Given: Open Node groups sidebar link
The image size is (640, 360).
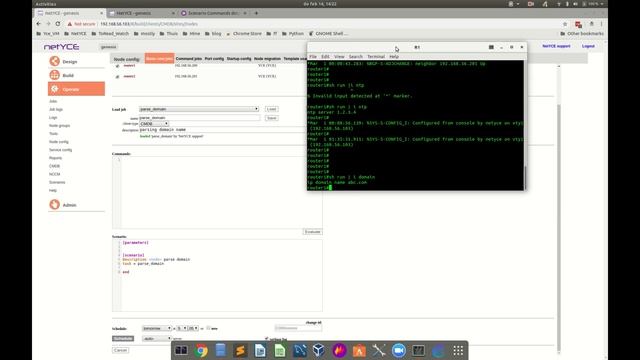Looking at the screenshot, I should (60, 126).
